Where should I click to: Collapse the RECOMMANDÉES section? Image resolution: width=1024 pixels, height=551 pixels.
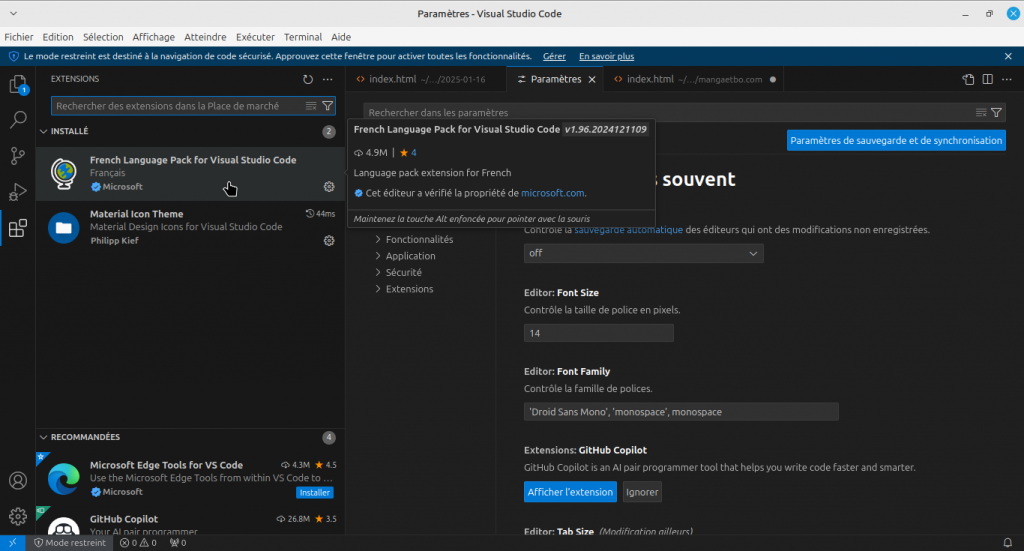coord(43,437)
